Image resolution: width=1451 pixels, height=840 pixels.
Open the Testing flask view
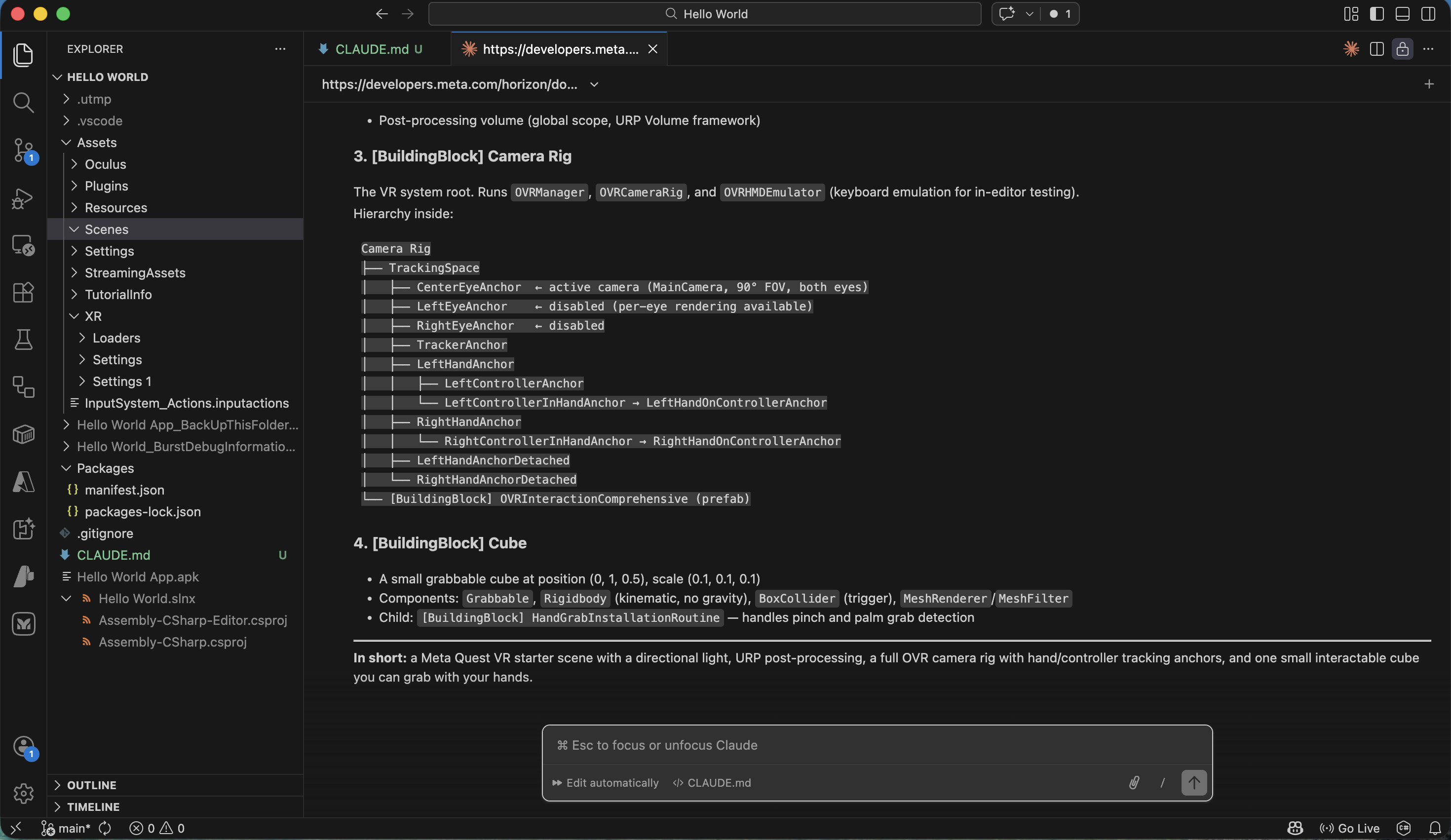23,340
